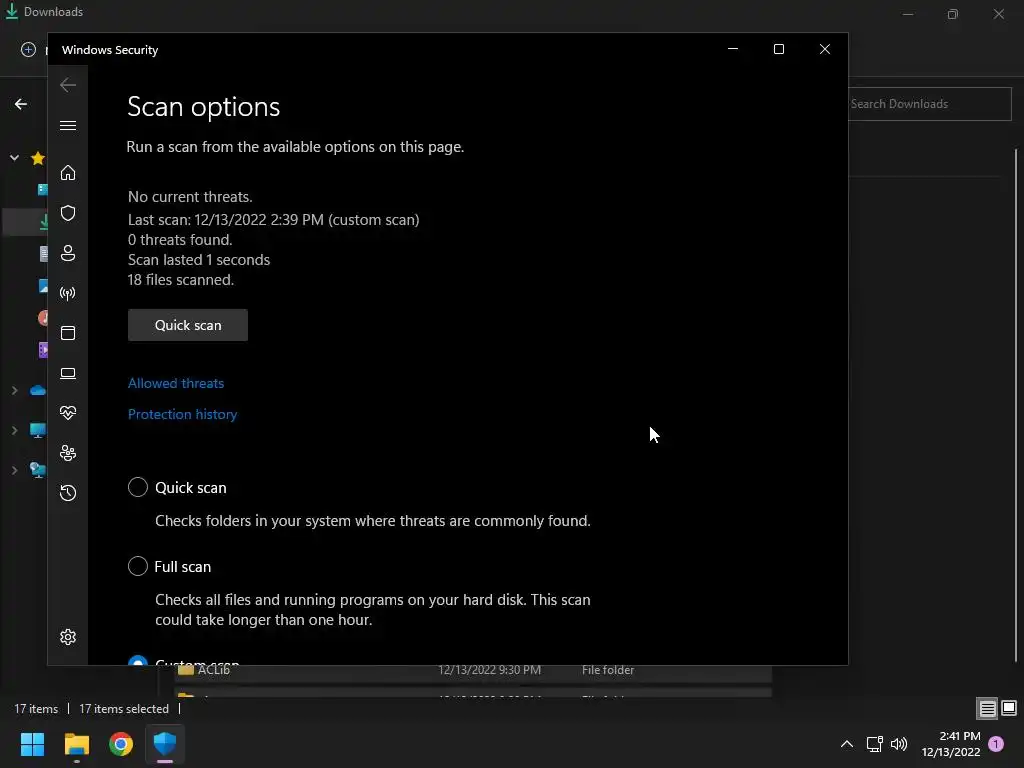Viewport: 1024px width, 768px height.
Task: Go back using Windows Security back arrow
Action: (x=68, y=85)
